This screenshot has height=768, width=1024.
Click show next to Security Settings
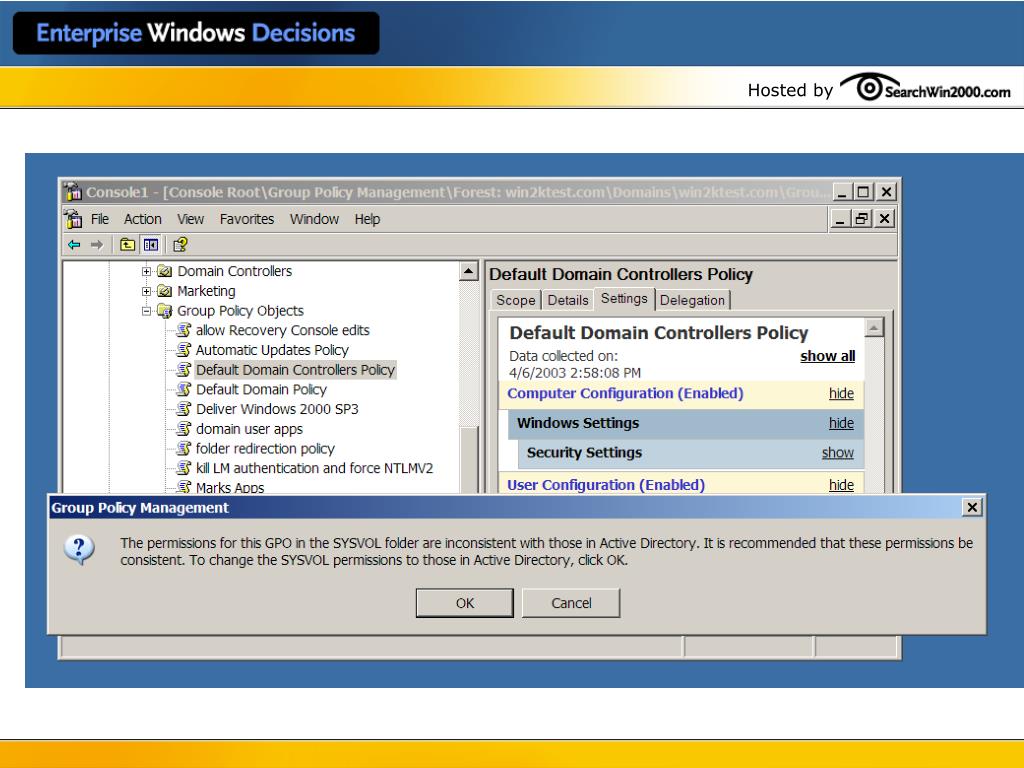point(837,453)
